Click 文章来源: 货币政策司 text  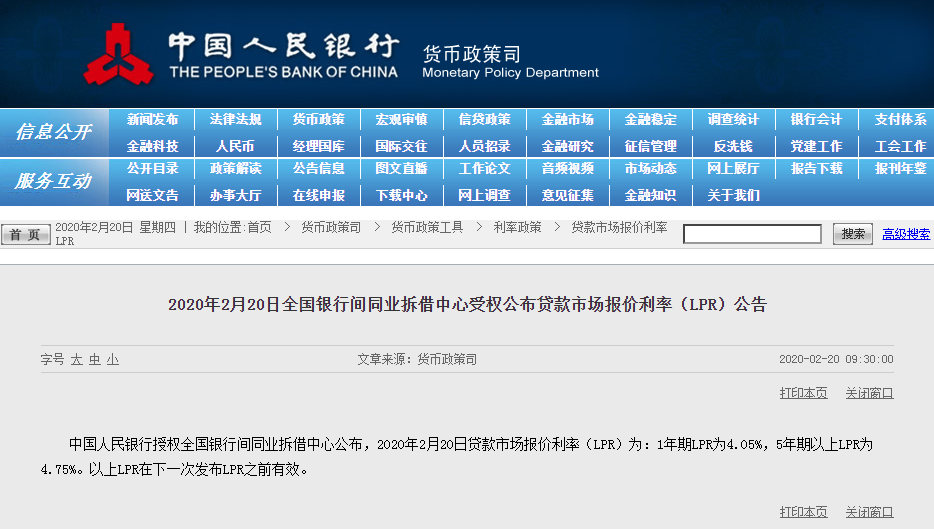coord(417,359)
